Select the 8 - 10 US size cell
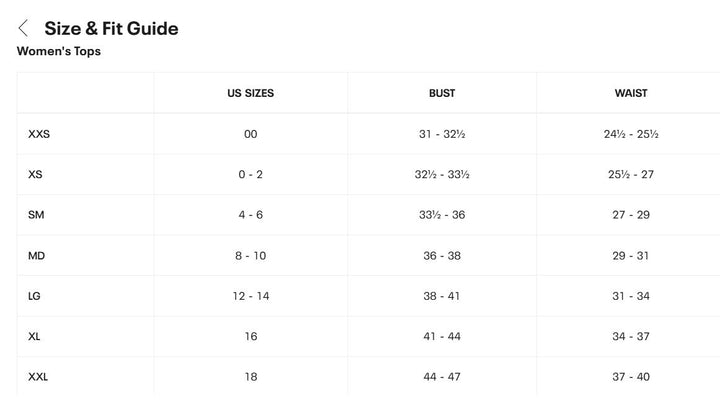Image resolution: width=720 pixels, height=414 pixels. click(250, 256)
